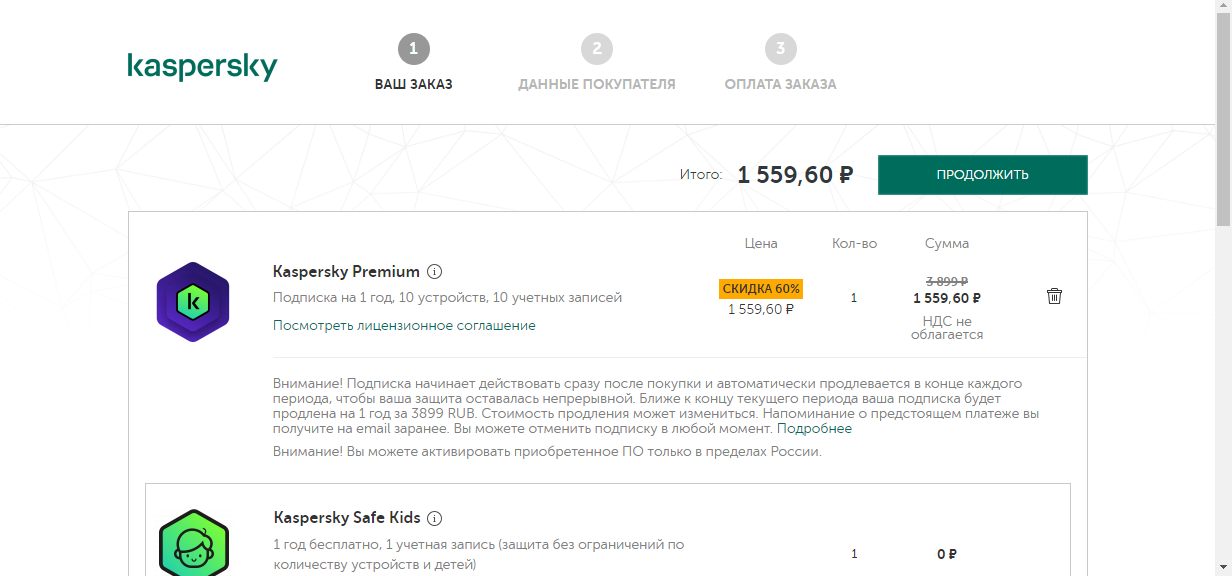The image size is (1232, 576).
Task: Go to the ВАШ ЗАКАЗ step
Action: [414, 85]
